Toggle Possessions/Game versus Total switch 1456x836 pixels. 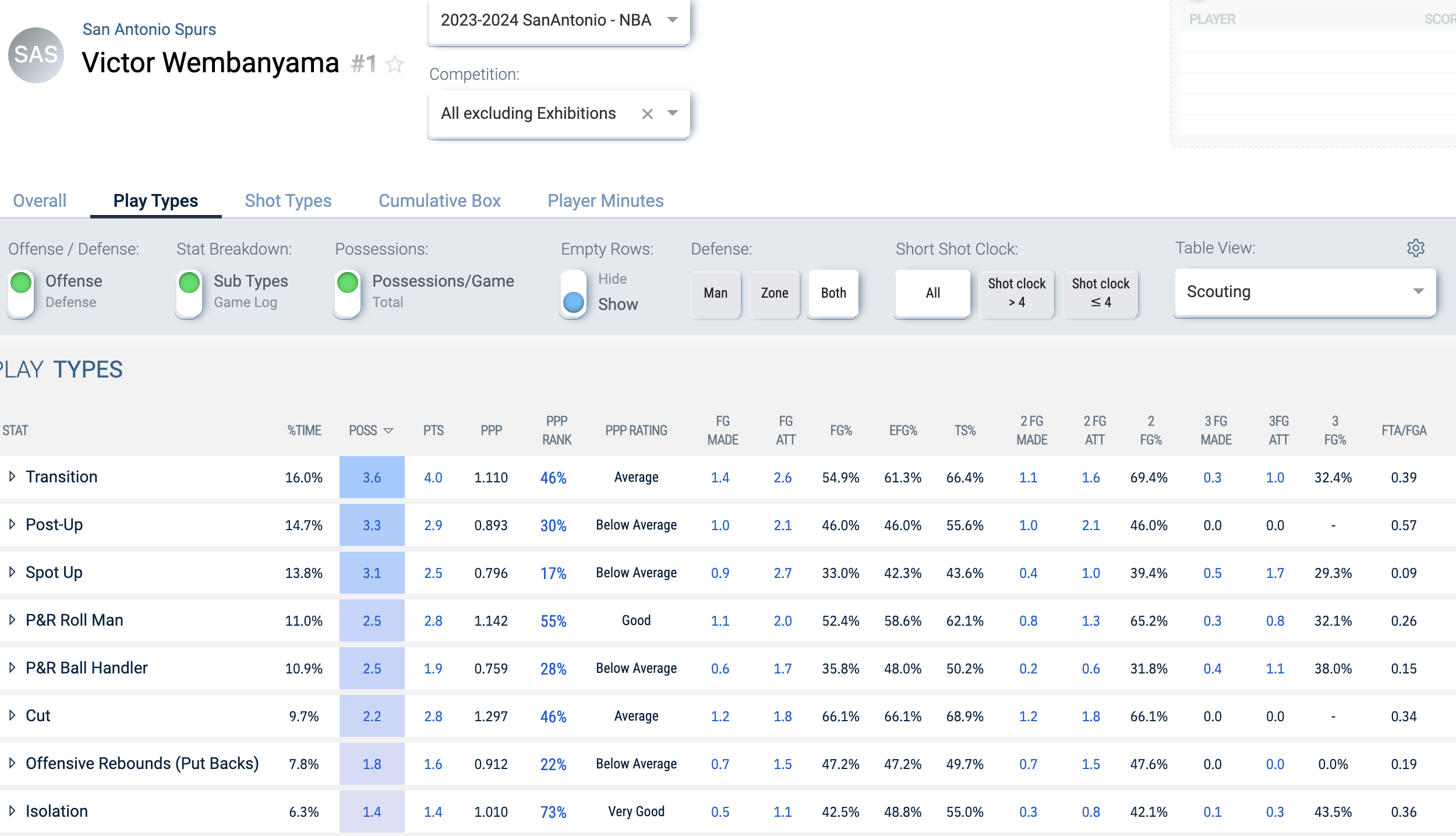348,293
